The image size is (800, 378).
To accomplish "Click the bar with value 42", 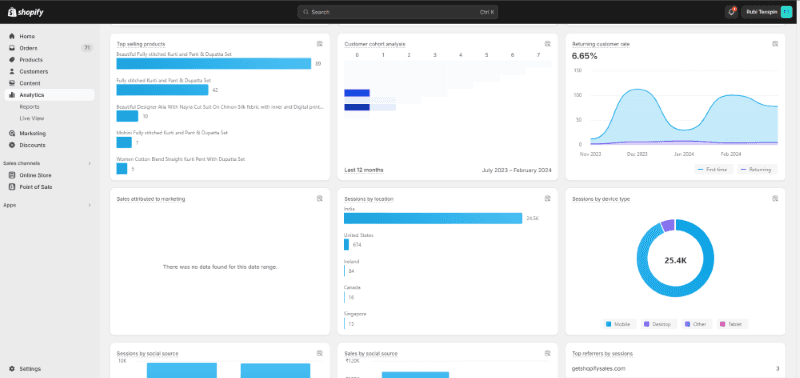I will pyautogui.click(x=162, y=90).
